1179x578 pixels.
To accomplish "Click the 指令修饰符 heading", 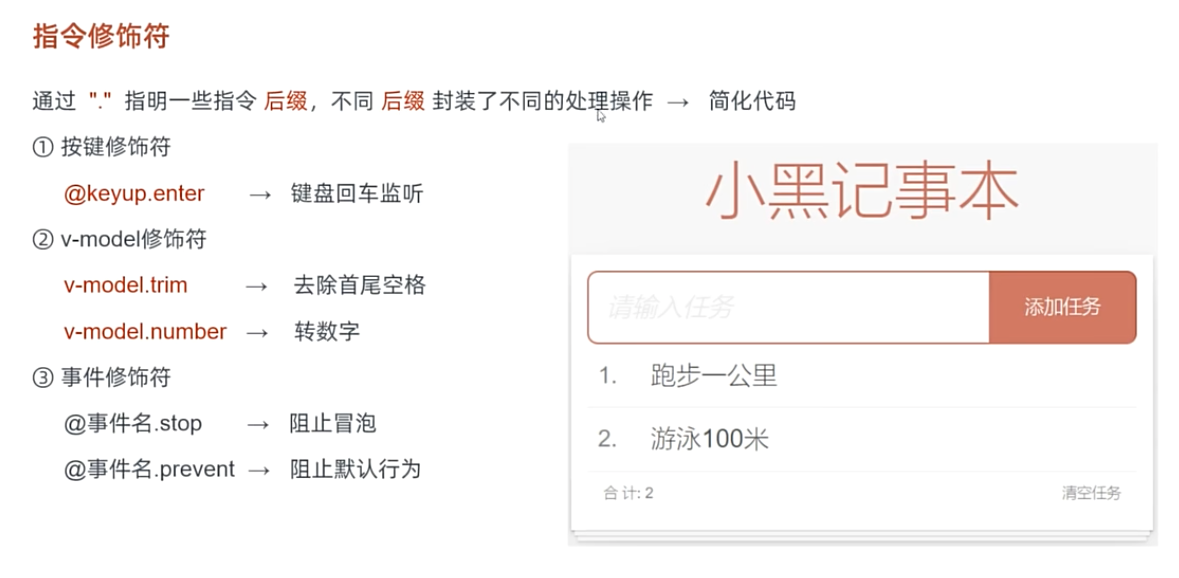I will [101, 37].
